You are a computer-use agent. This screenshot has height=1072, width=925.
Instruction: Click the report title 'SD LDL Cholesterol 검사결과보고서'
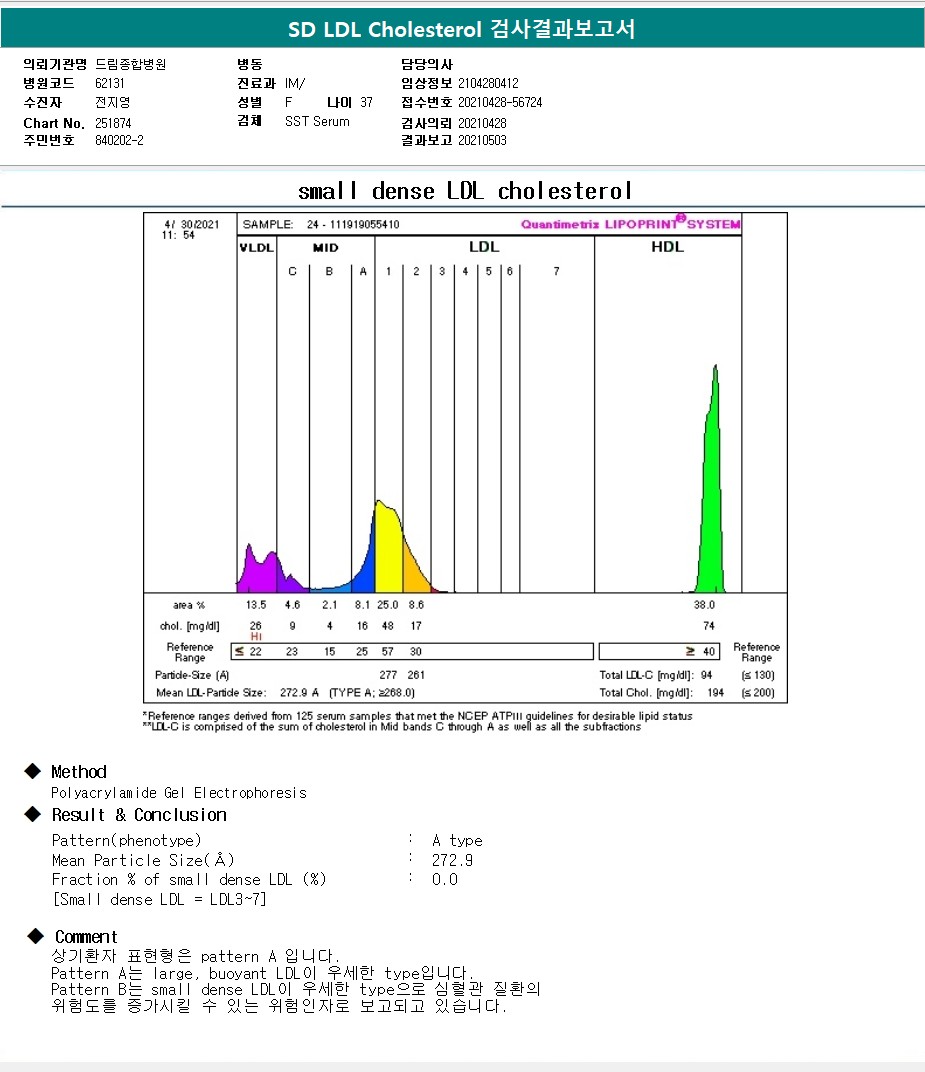(461, 29)
